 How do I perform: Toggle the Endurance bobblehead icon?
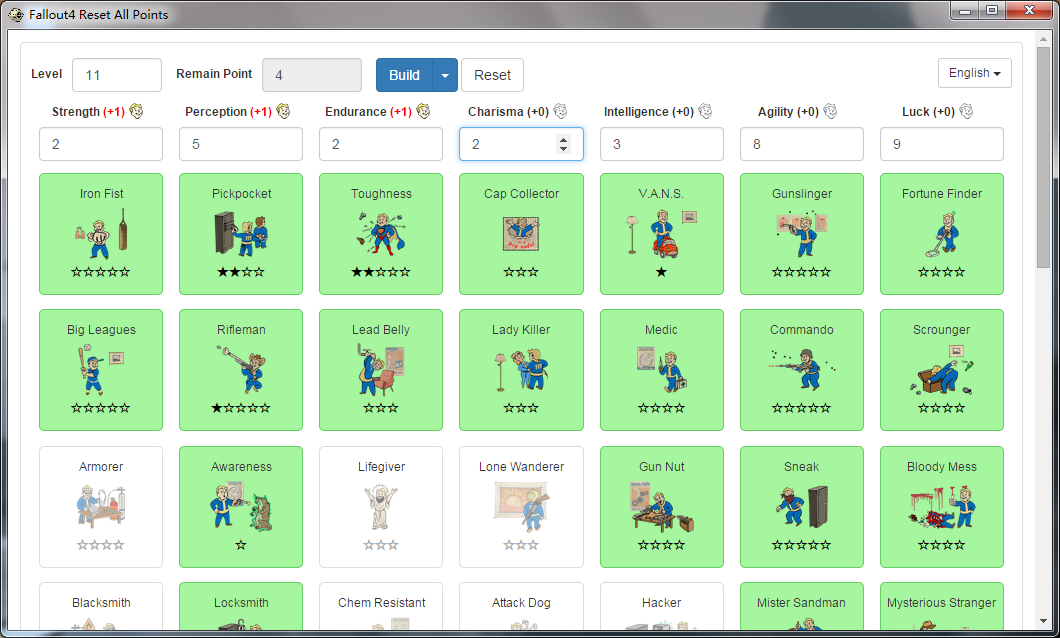pos(423,111)
